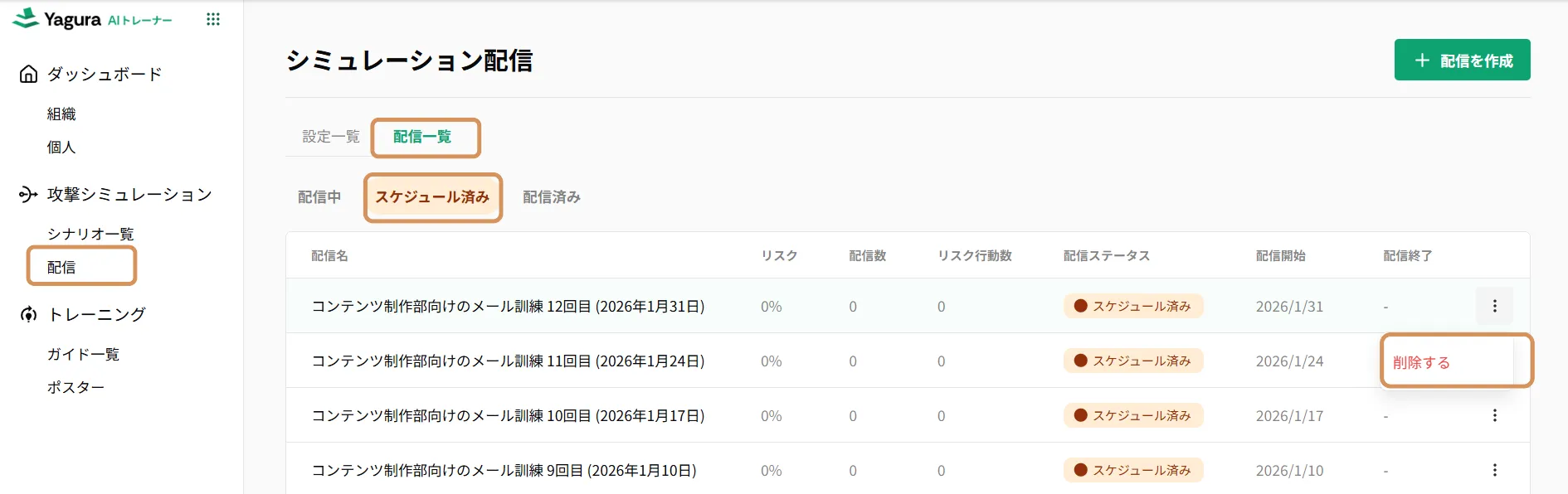Switch to the 設定一覧 tab
Screen dimensions: 1568x494
click(330, 137)
